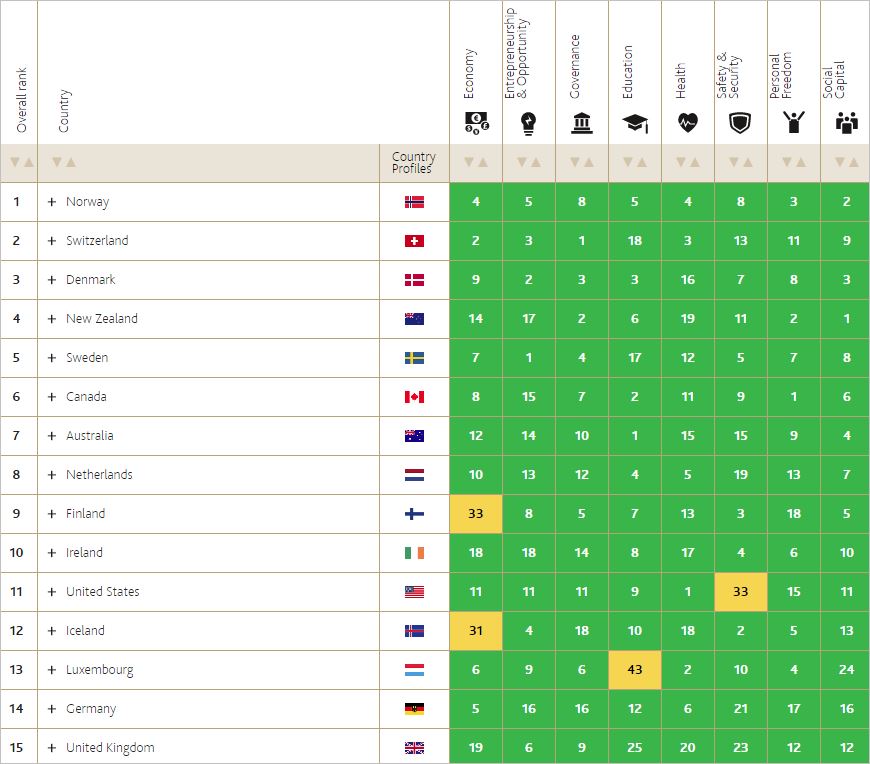This screenshot has height=764, width=870.
Task: Click the Social Capital people icon
Action: click(846, 123)
